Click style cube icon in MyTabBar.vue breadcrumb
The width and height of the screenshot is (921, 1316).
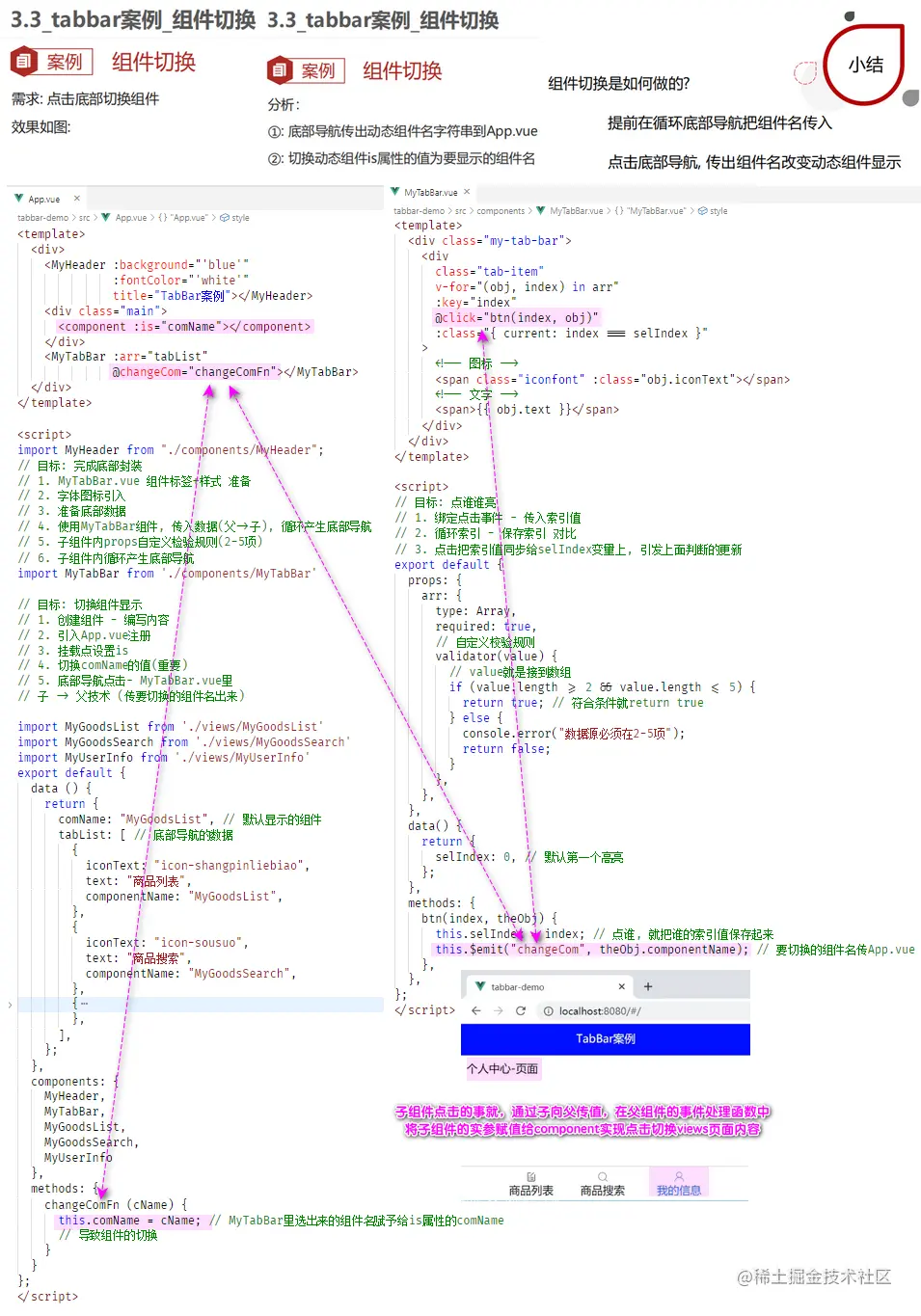(702, 211)
